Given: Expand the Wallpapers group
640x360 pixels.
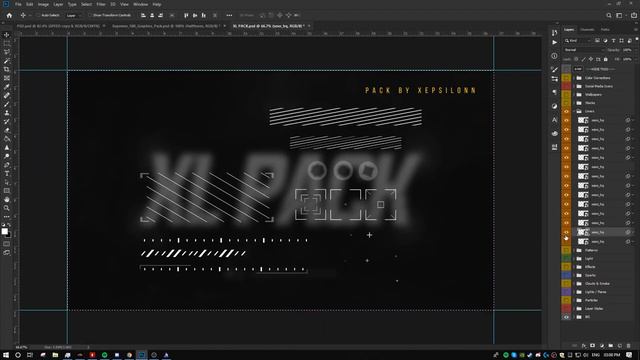Looking at the screenshot, I should (574, 94).
